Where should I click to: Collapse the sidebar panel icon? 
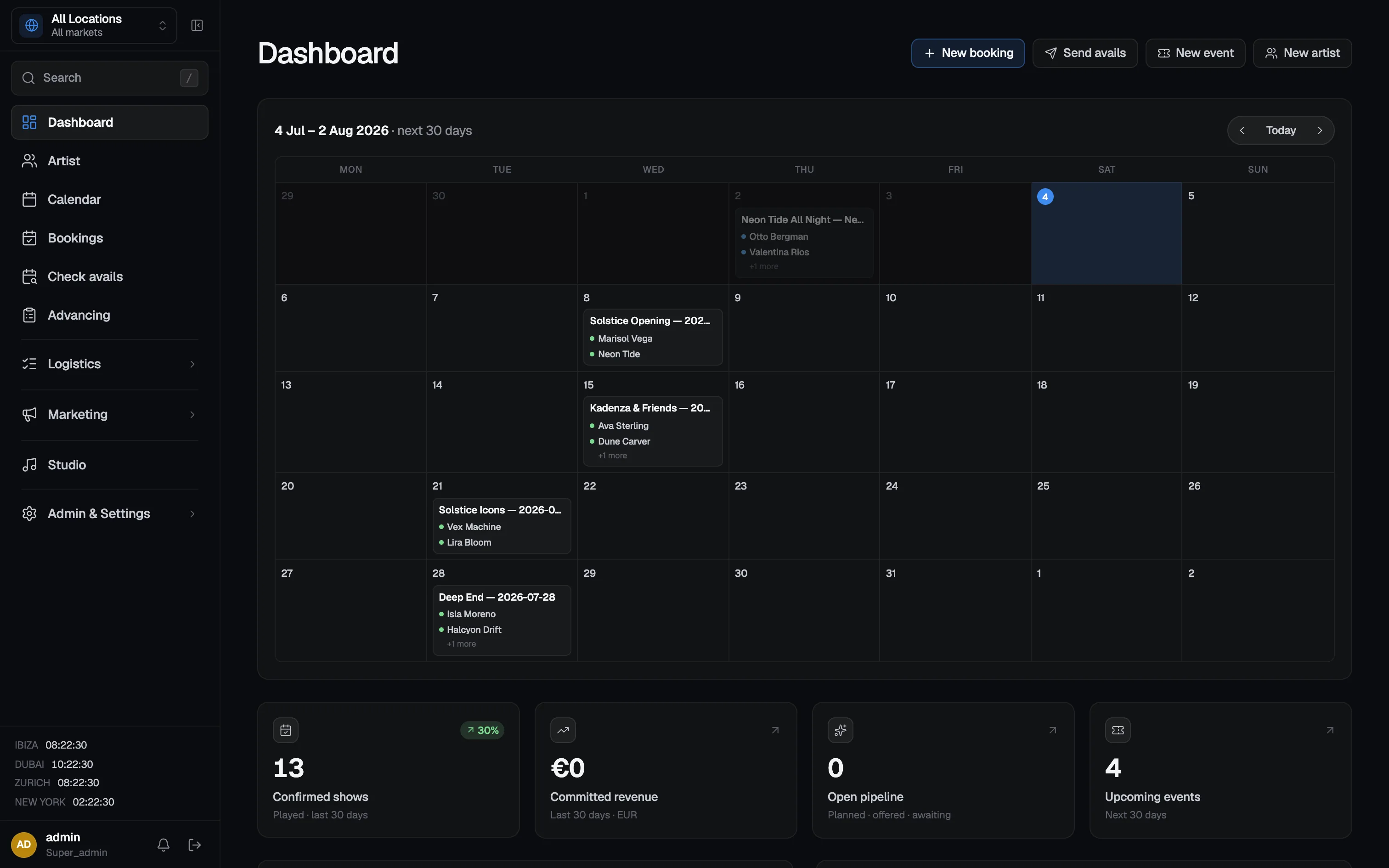[x=197, y=25]
